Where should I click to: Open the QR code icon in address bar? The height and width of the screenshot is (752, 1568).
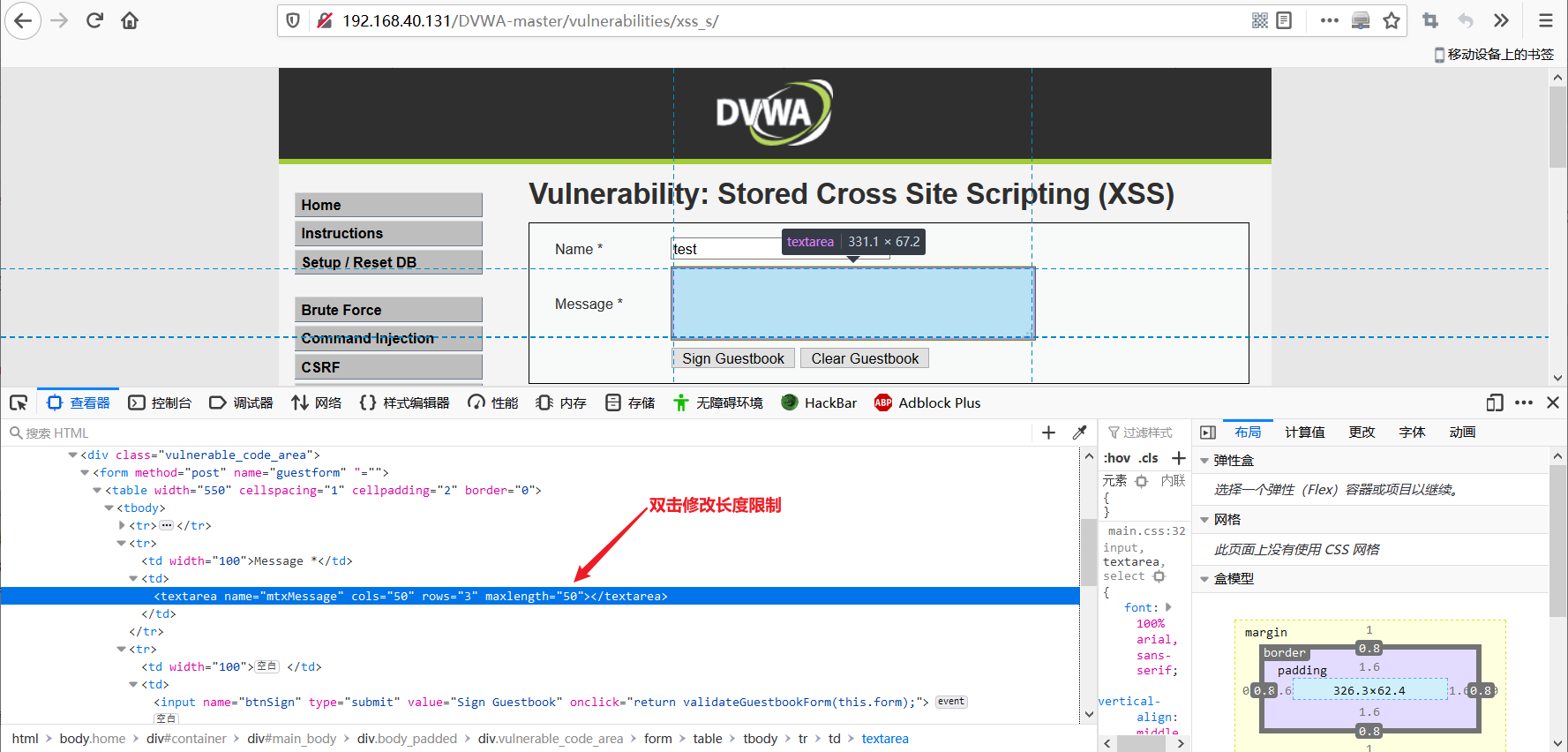click(x=1260, y=20)
